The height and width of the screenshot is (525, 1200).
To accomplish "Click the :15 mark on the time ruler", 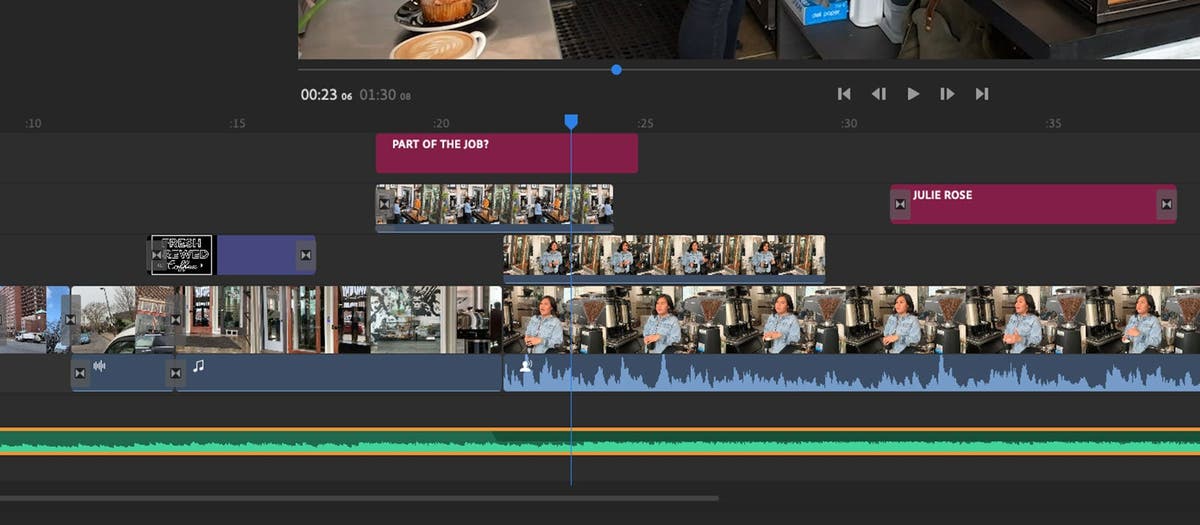I will [237, 124].
